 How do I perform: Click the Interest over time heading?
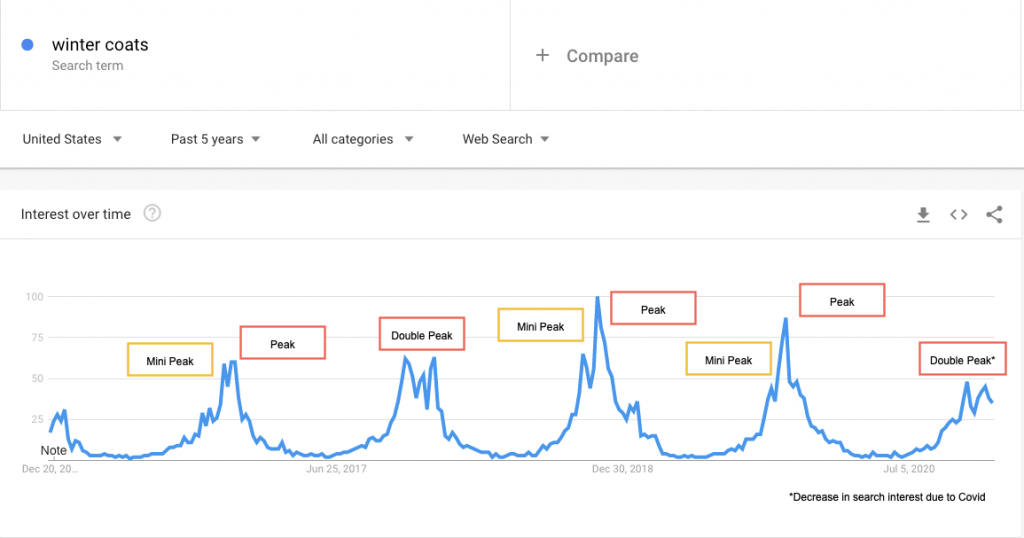pyautogui.click(x=76, y=214)
